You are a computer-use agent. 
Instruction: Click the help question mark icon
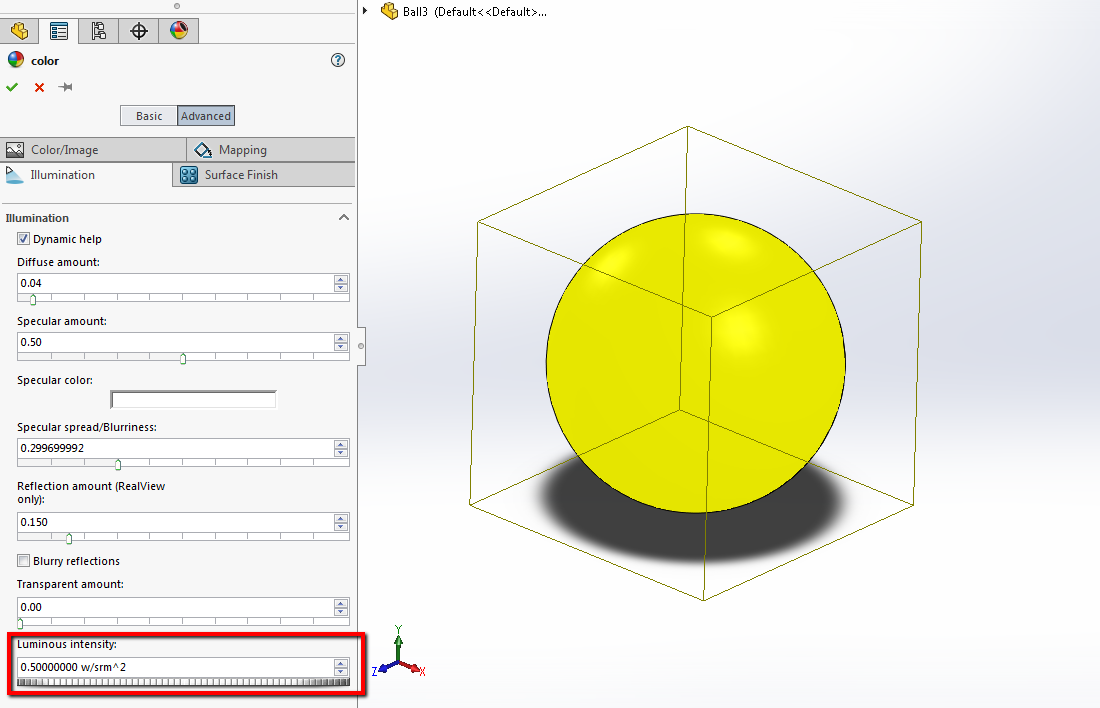point(338,60)
